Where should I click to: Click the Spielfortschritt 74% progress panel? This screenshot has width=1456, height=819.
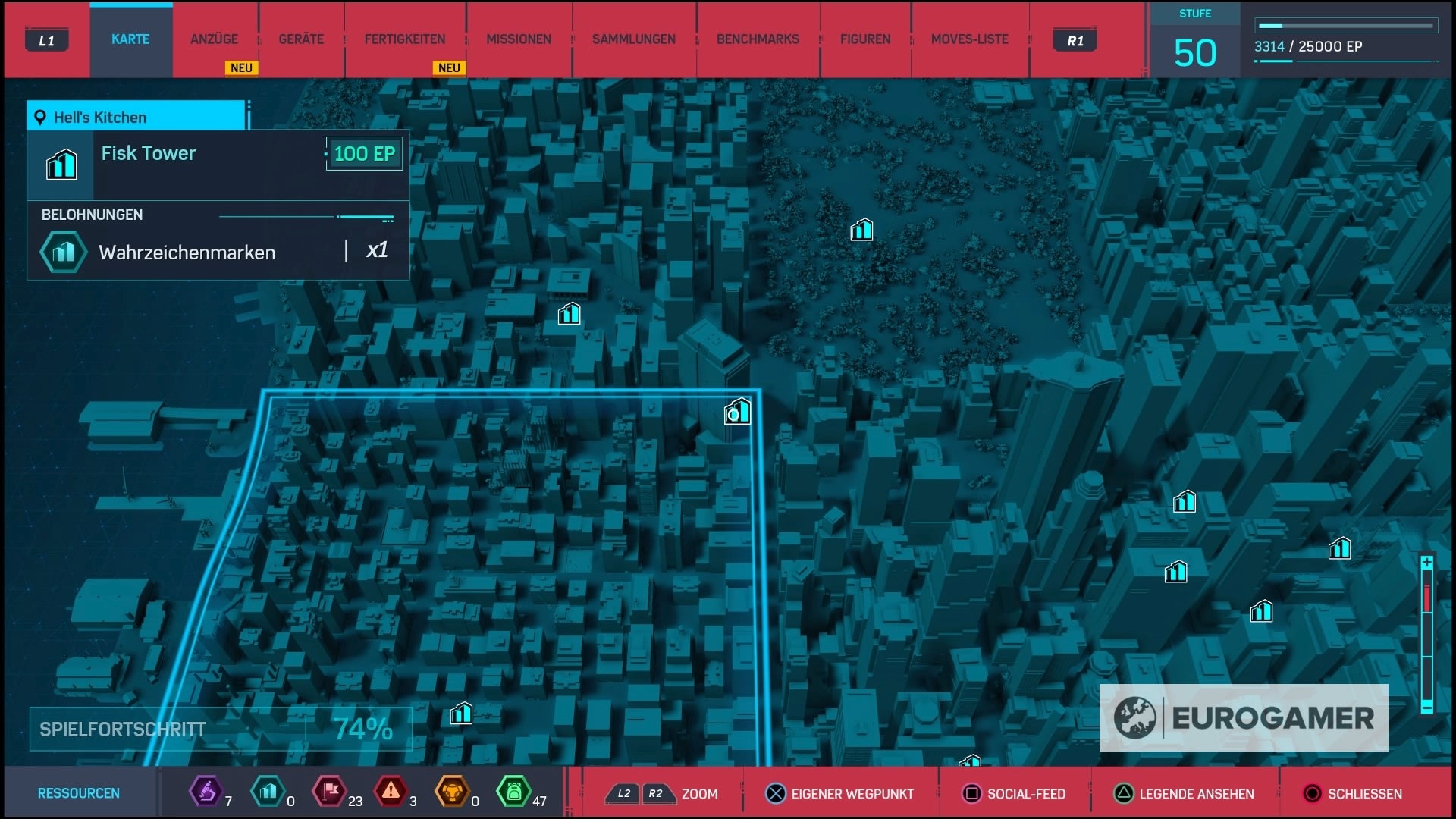(221, 730)
